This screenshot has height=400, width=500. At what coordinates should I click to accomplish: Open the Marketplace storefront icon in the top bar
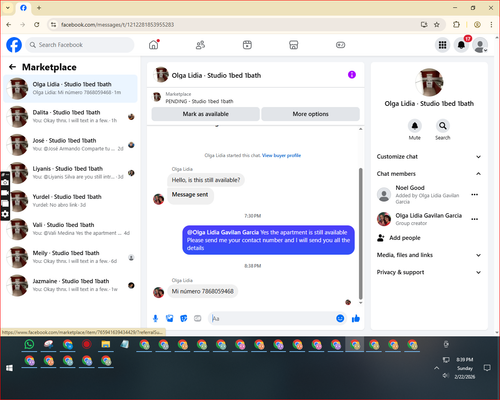coord(294,45)
